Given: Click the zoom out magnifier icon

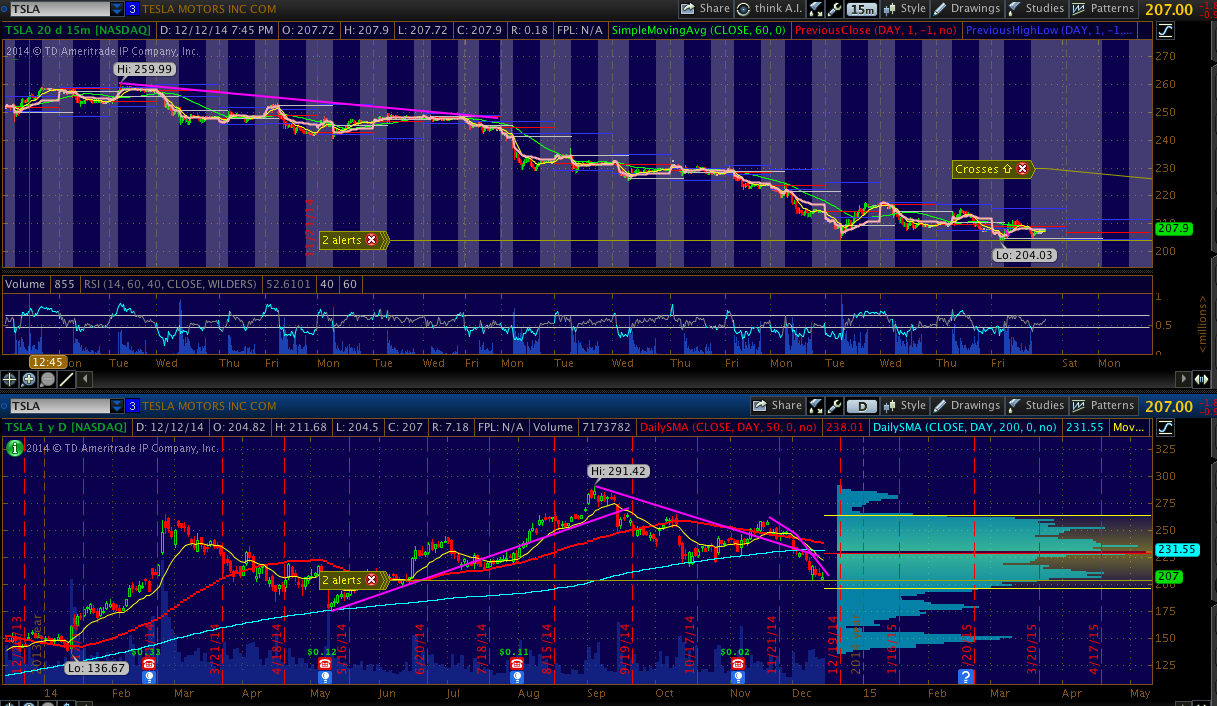Looking at the screenshot, I should click(48, 379).
